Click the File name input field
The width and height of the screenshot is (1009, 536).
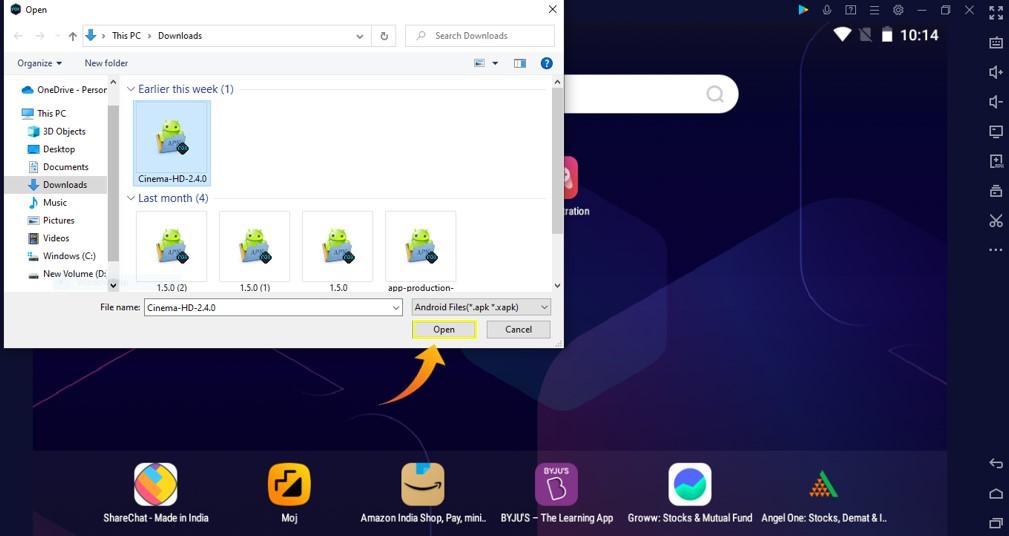(x=267, y=308)
